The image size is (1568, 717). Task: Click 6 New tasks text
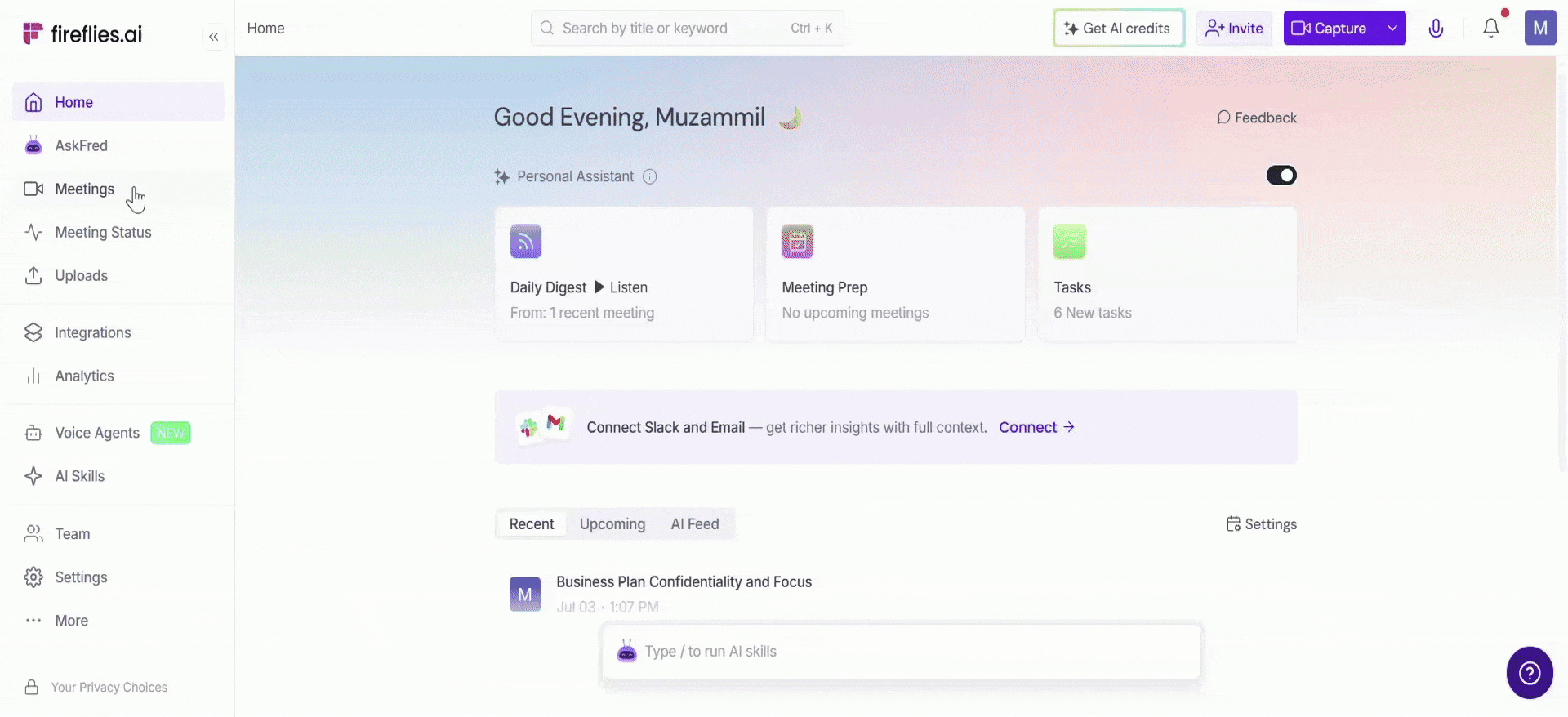pyautogui.click(x=1093, y=313)
